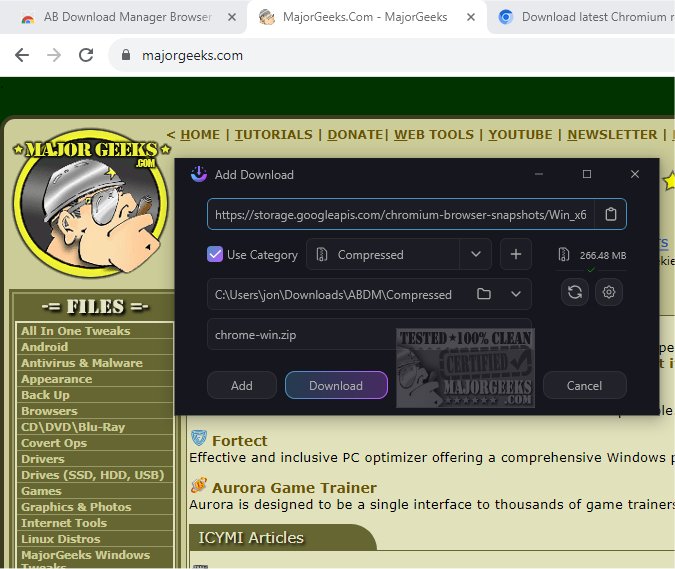Open Graphics & Photos category

[x=76, y=507]
